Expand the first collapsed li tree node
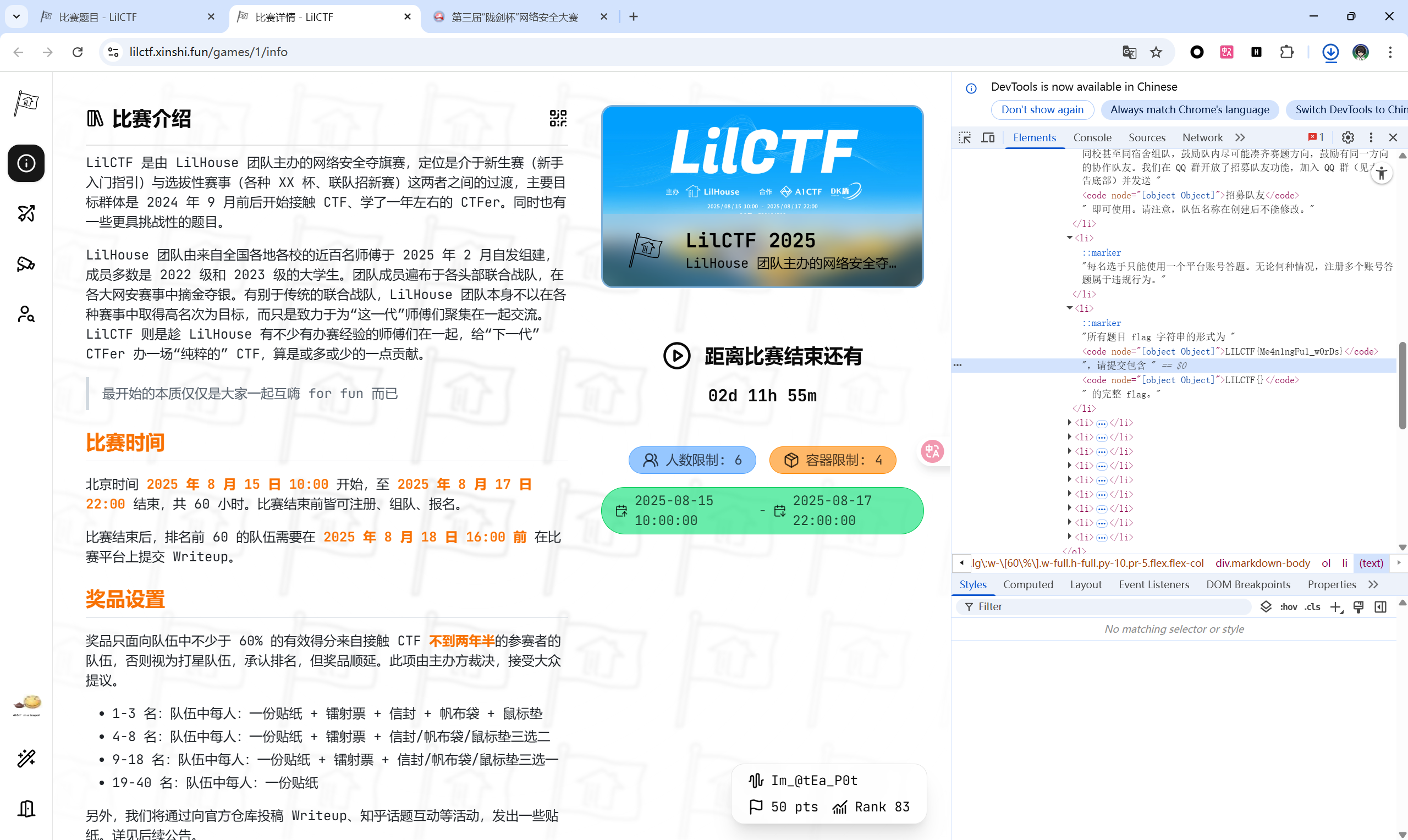The height and width of the screenshot is (840, 1408). coord(1069,422)
